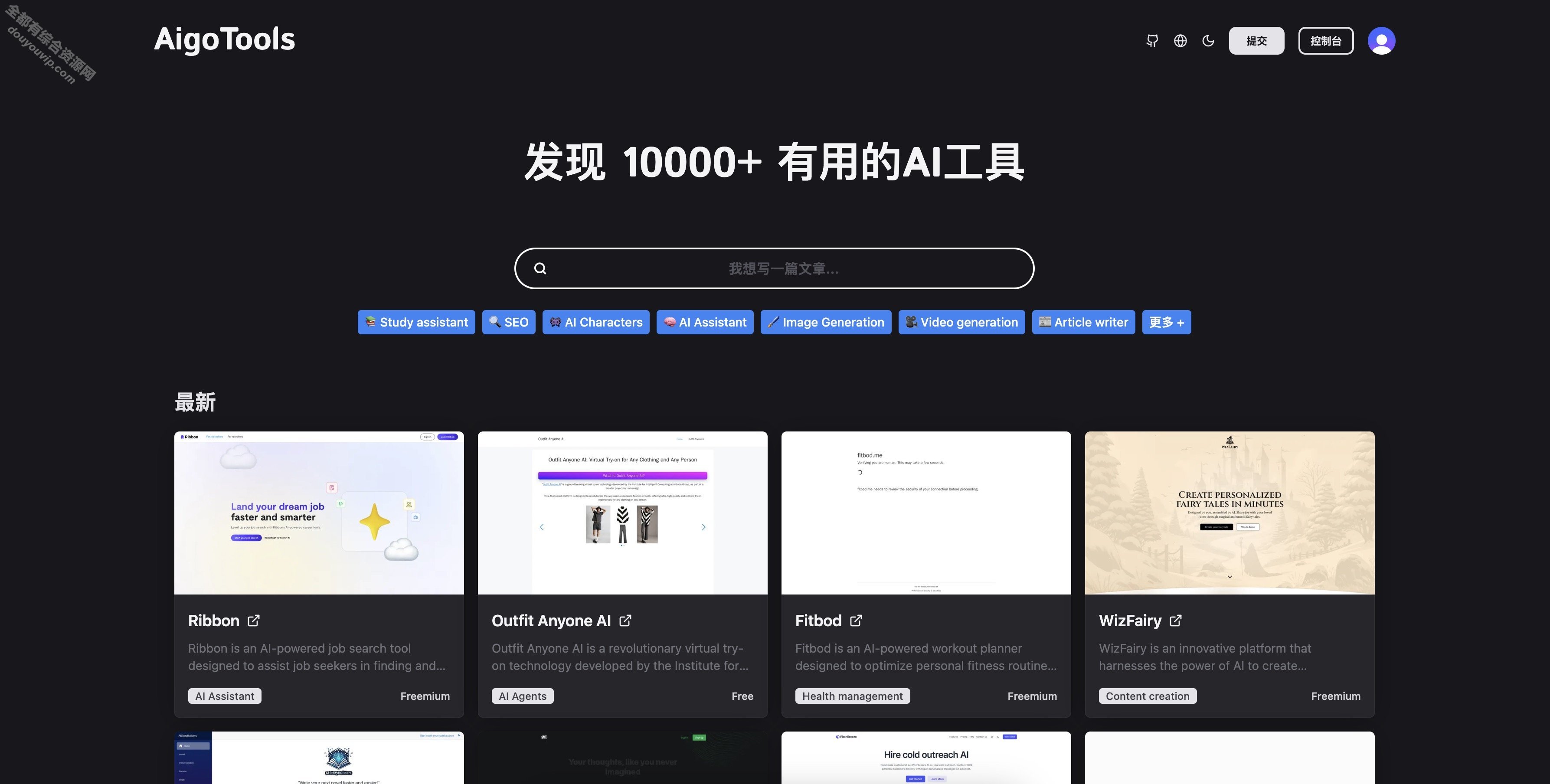
Task: Click the user profile avatar icon
Action: point(1382,40)
